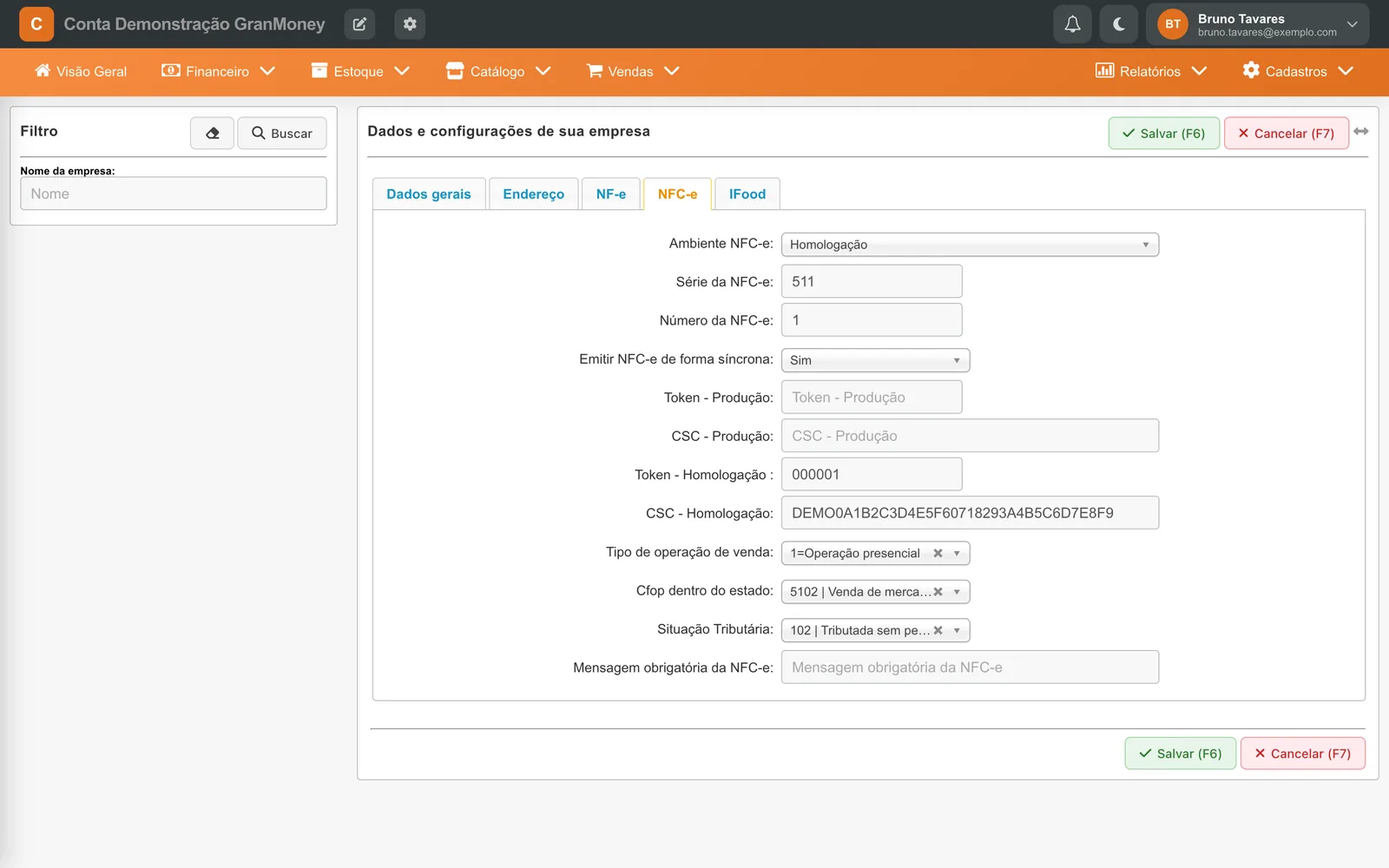Open the edit account pencil icon
Viewport: 1389px width, 868px height.
[359, 24]
